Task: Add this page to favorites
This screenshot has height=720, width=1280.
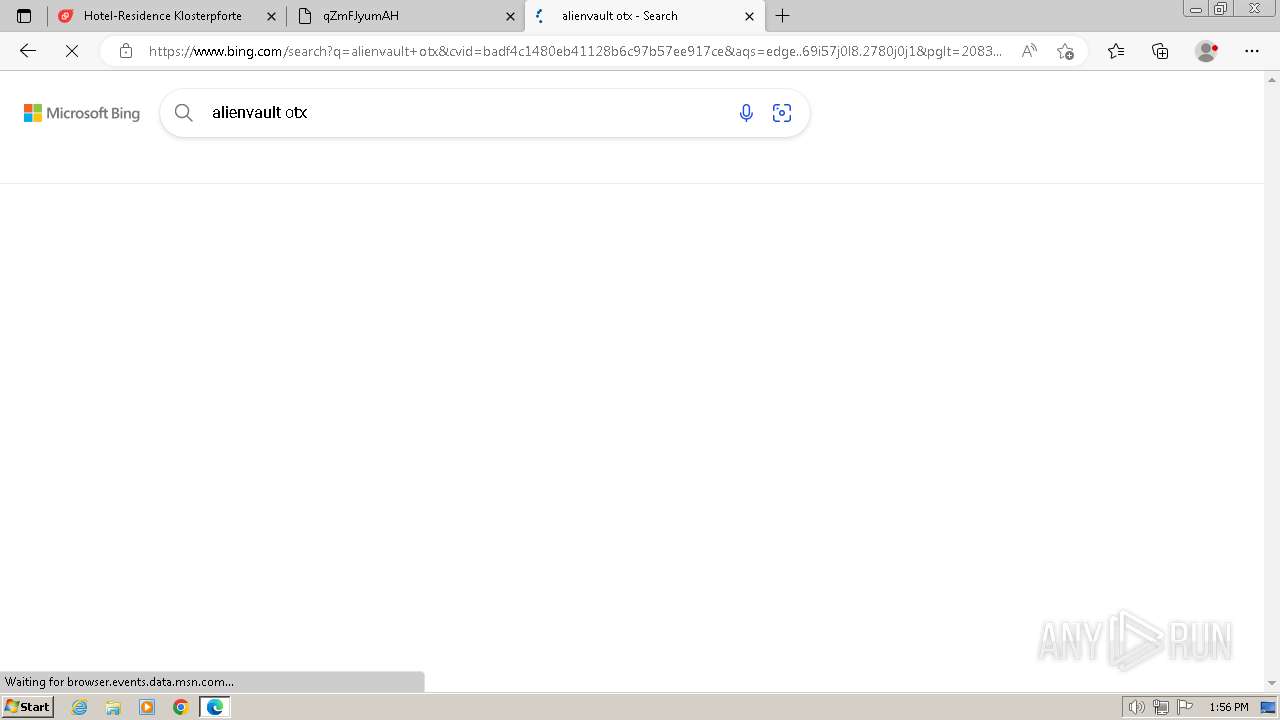Action: 1065,51
